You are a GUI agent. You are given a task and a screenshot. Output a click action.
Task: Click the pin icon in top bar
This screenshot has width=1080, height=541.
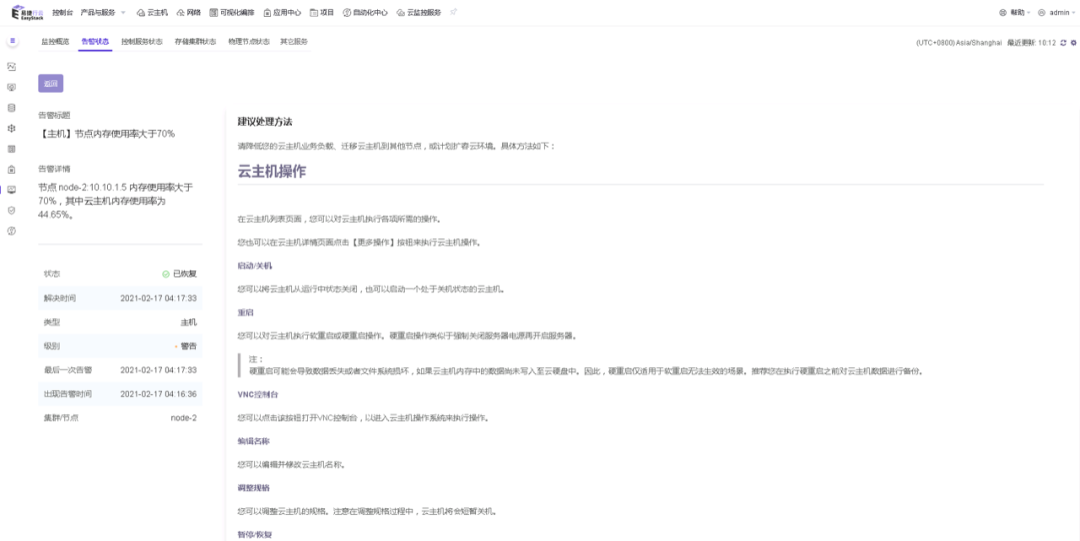coord(453,12)
